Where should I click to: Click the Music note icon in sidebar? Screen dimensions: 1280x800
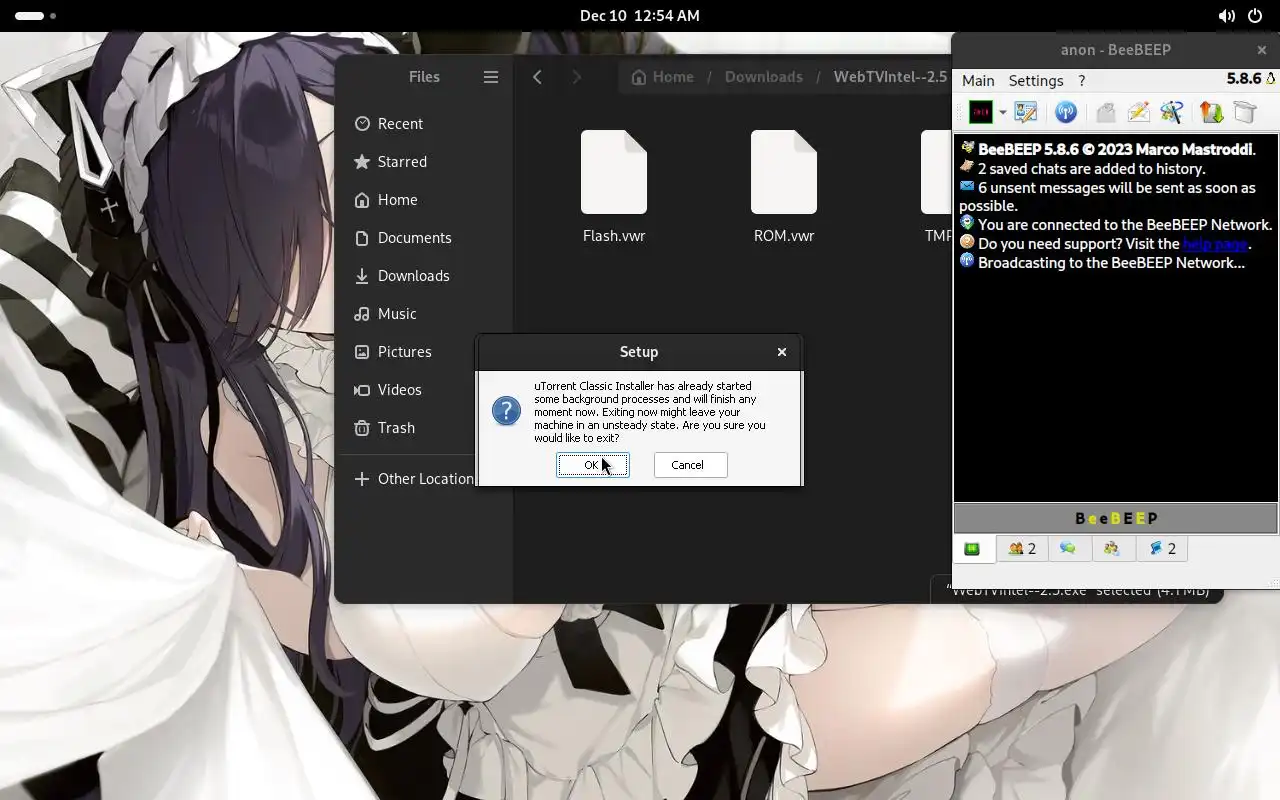pyautogui.click(x=362, y=314)
